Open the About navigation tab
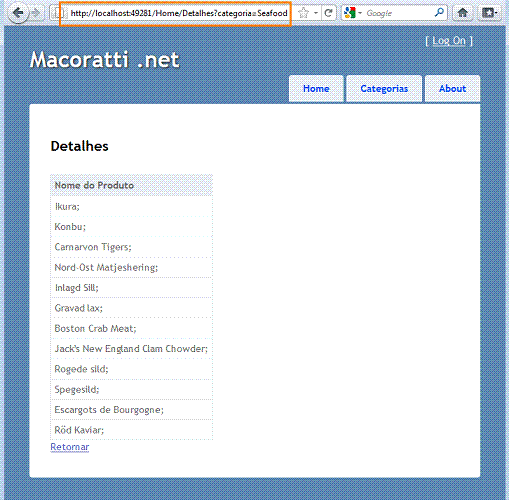509x500 pixels. coord(452,89)
